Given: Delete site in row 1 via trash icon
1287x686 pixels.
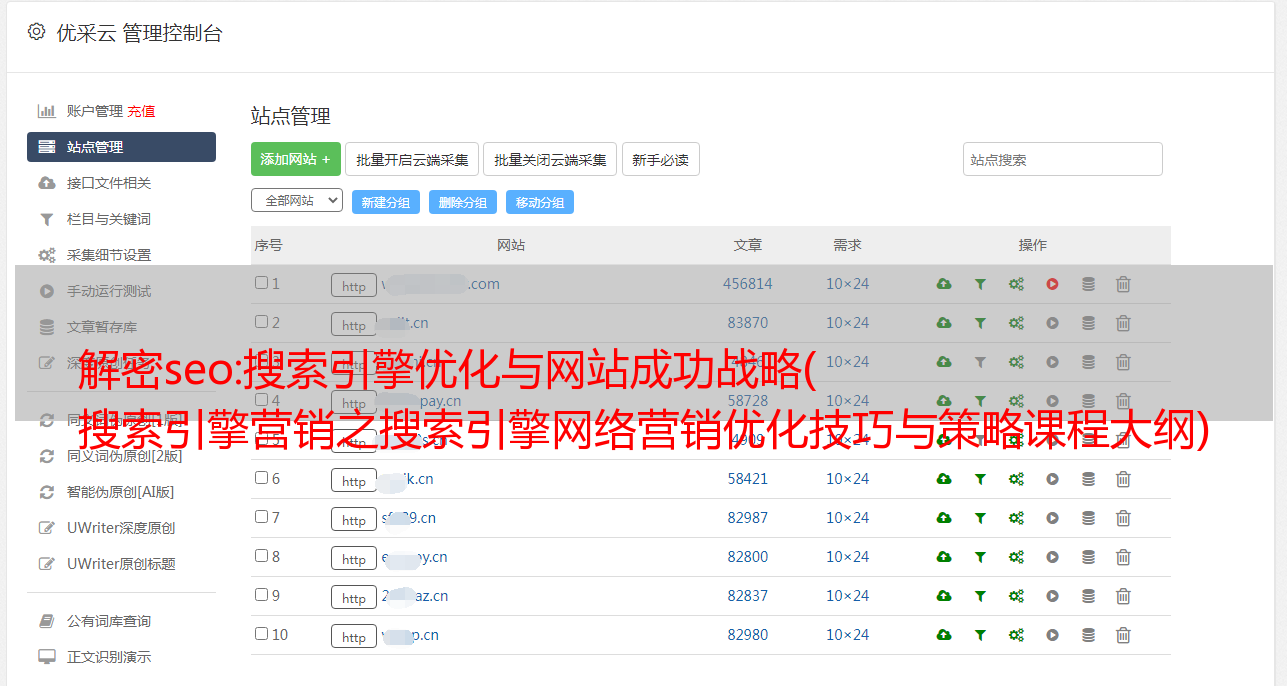Looking at the screenshot, I should click(x=1123, y=284).
